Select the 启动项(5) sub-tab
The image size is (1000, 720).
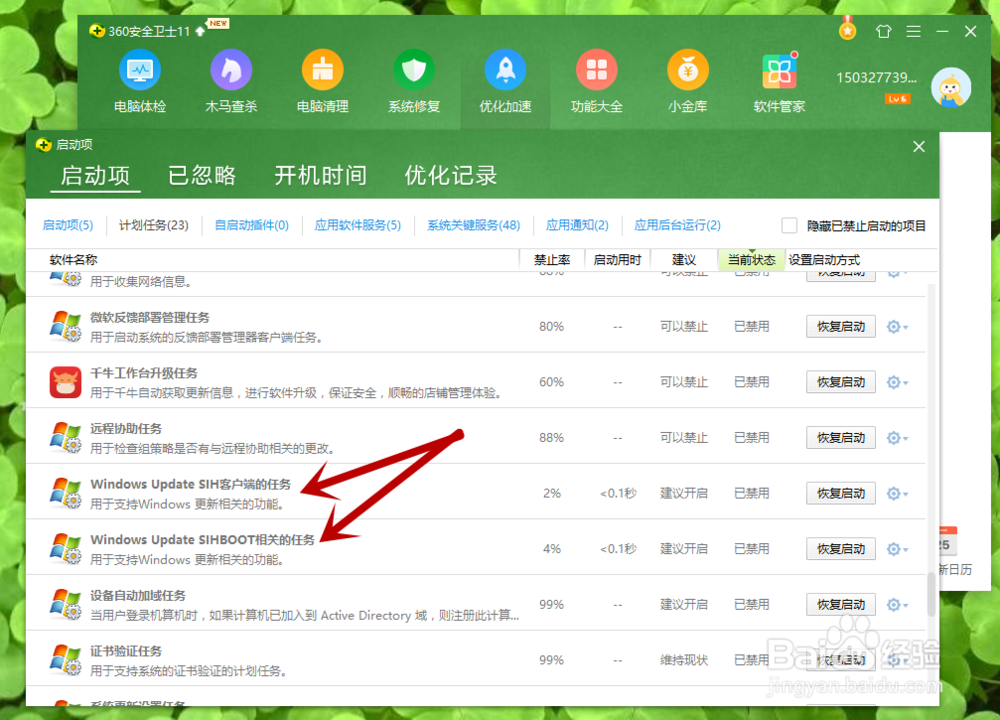pyautogui.click(x=68, y=225)
